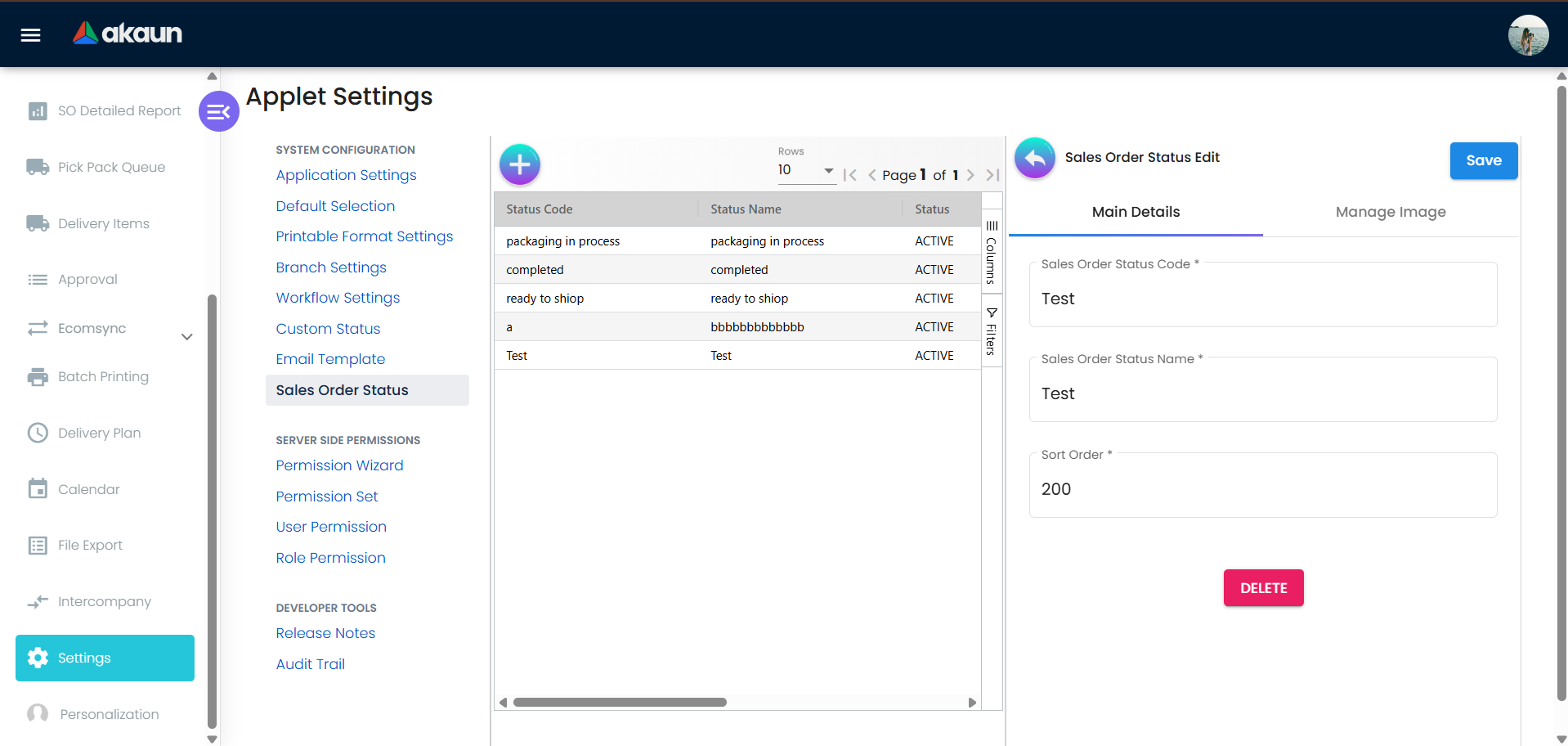
Task: Expand the Ecomsync sidebar menu
Action: [x=186, y=336]
